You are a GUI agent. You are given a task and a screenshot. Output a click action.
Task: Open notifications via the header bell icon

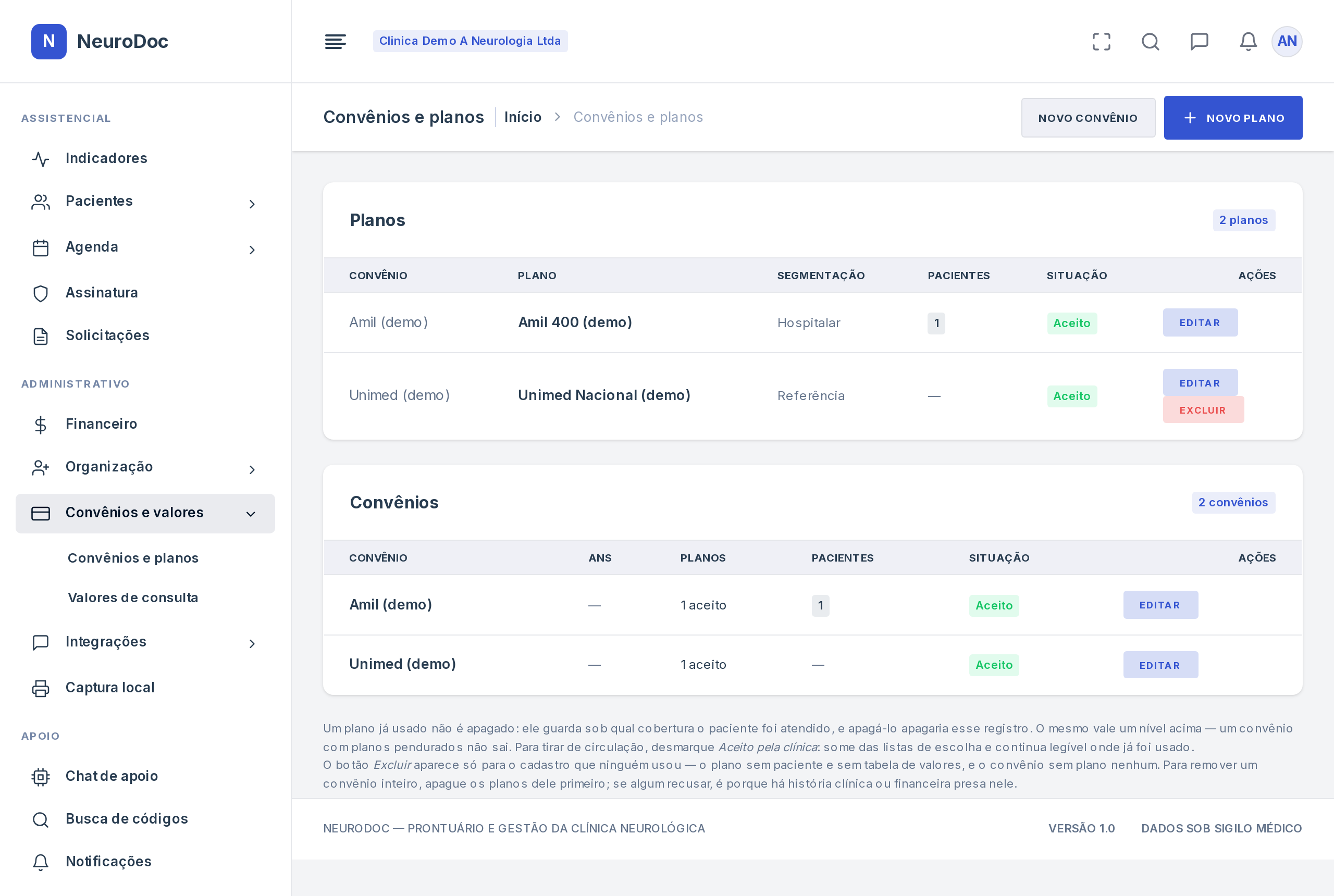[x=1247, y=41]
